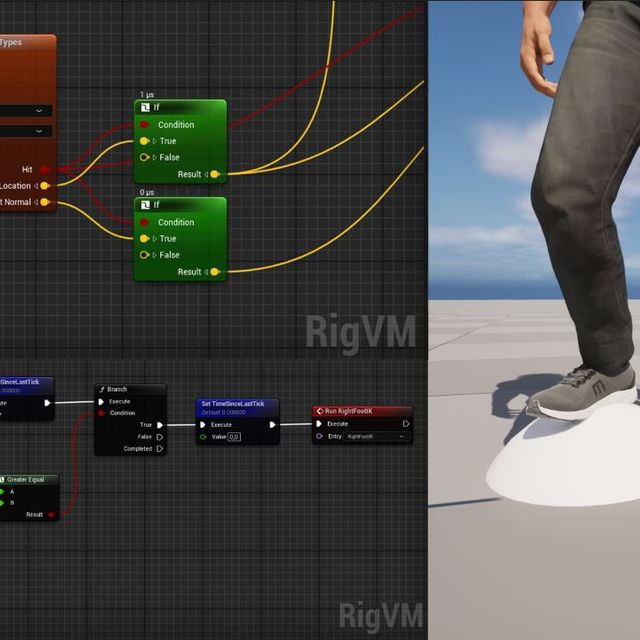The width and height of the screenshot is (640, 640).
Task: Expand the False pin on 1 µs If node
Action: pos(155,158)
